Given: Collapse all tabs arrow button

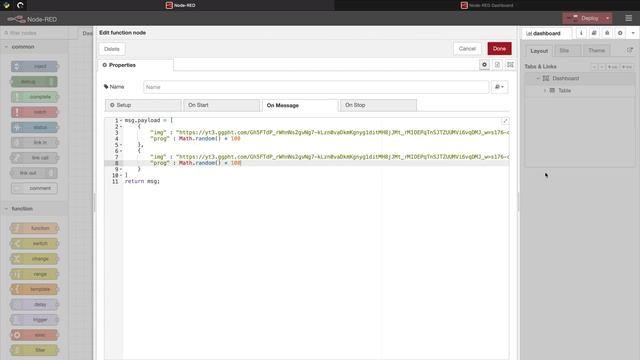Looking at the screenshot, I should coord(594,67).
